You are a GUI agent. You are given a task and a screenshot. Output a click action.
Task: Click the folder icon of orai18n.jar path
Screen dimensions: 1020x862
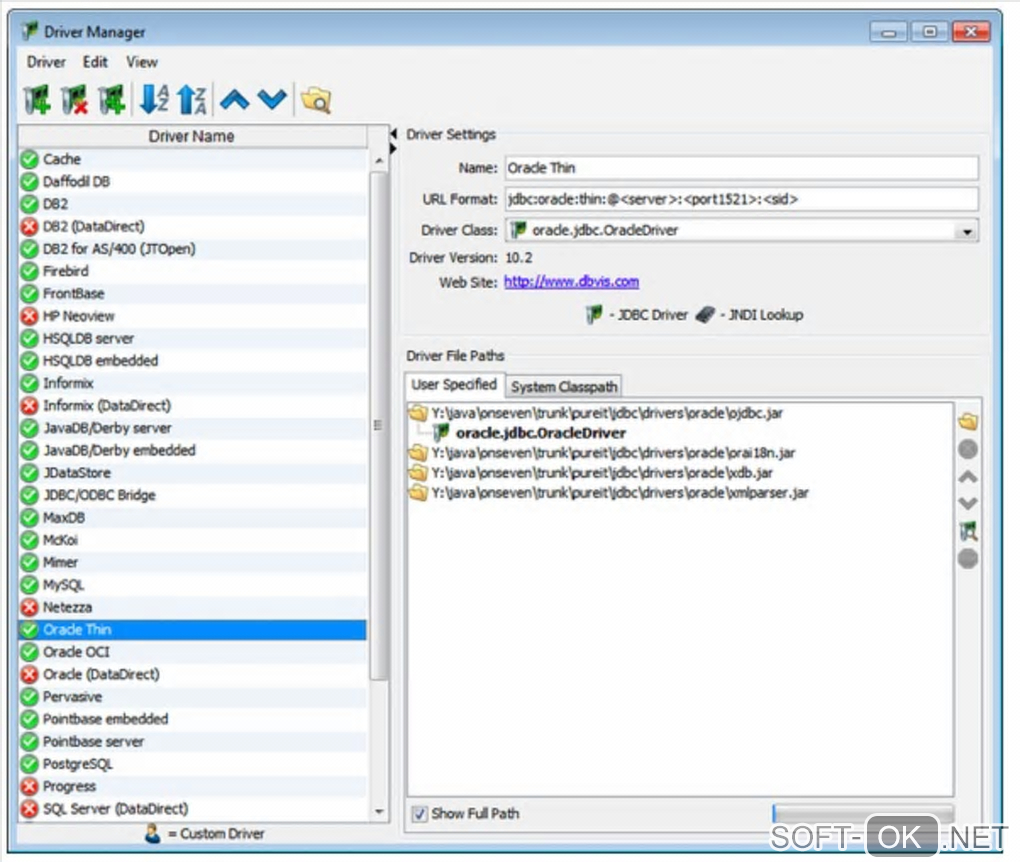coord(418,453)
